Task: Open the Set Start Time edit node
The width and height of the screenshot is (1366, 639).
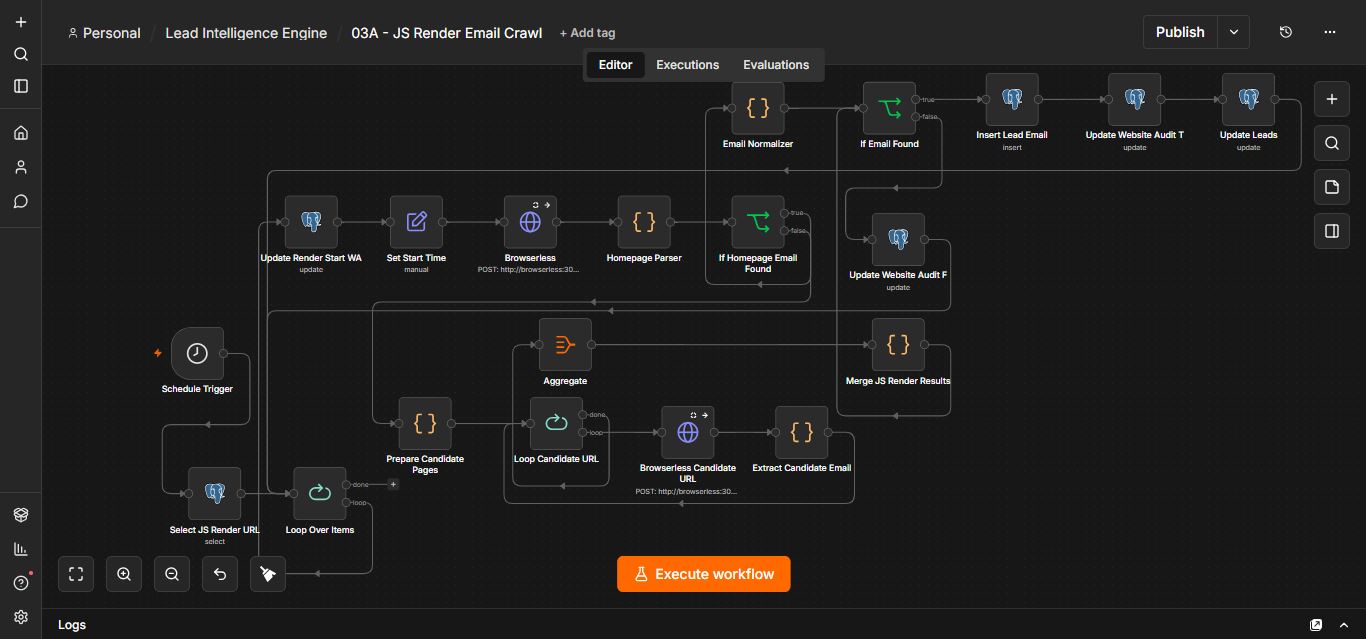Action: (416, 222)
